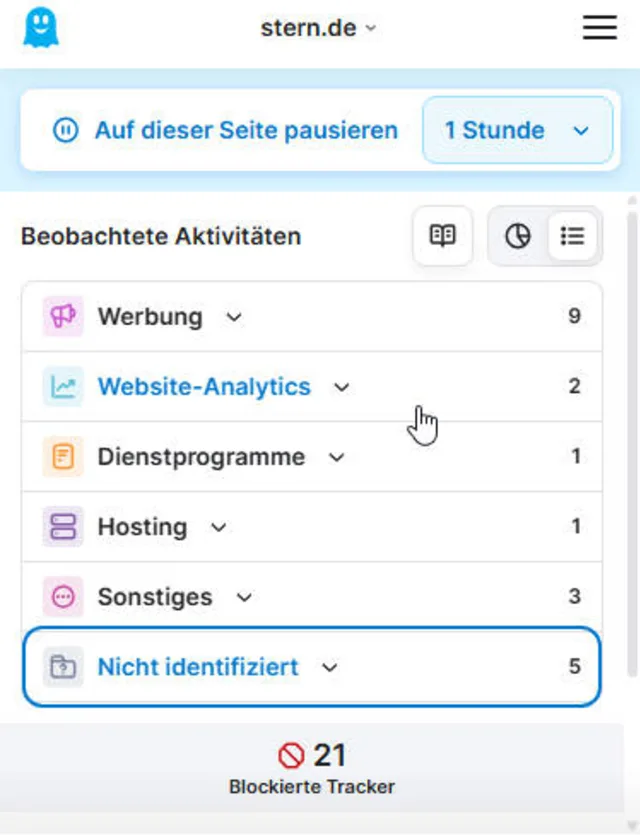Open the hamburger menu
Screen dimensions: 640x836
[x=600, y=28]
